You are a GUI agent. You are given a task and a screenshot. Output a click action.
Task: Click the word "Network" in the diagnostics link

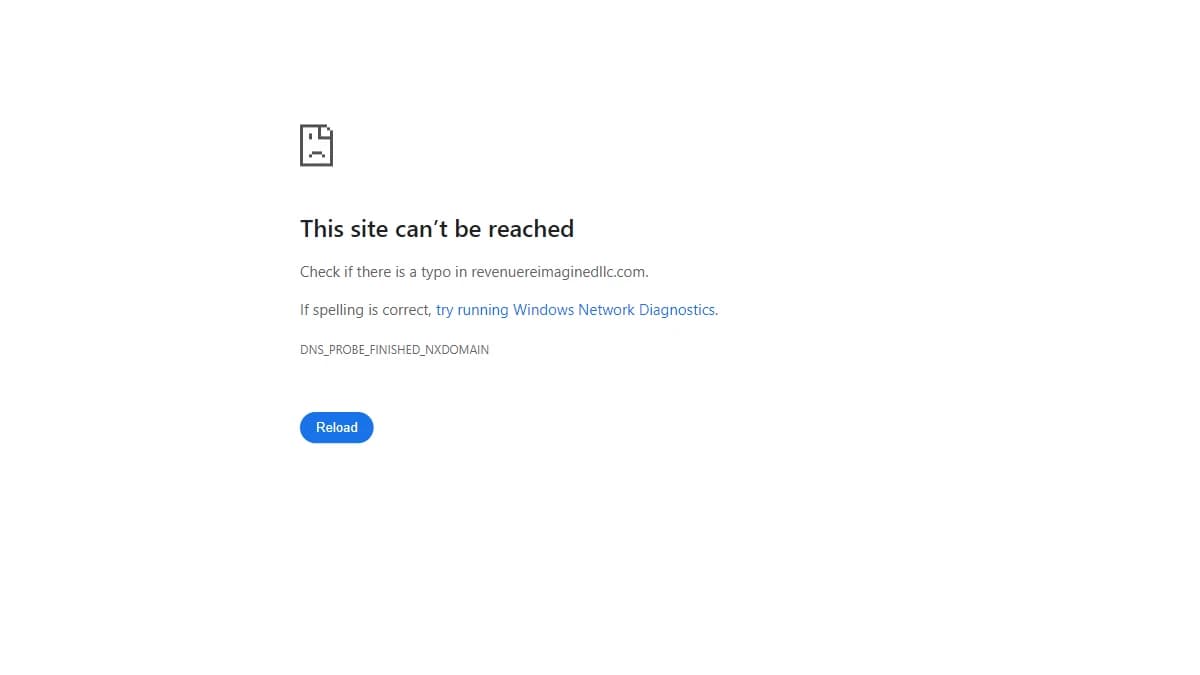607,310
